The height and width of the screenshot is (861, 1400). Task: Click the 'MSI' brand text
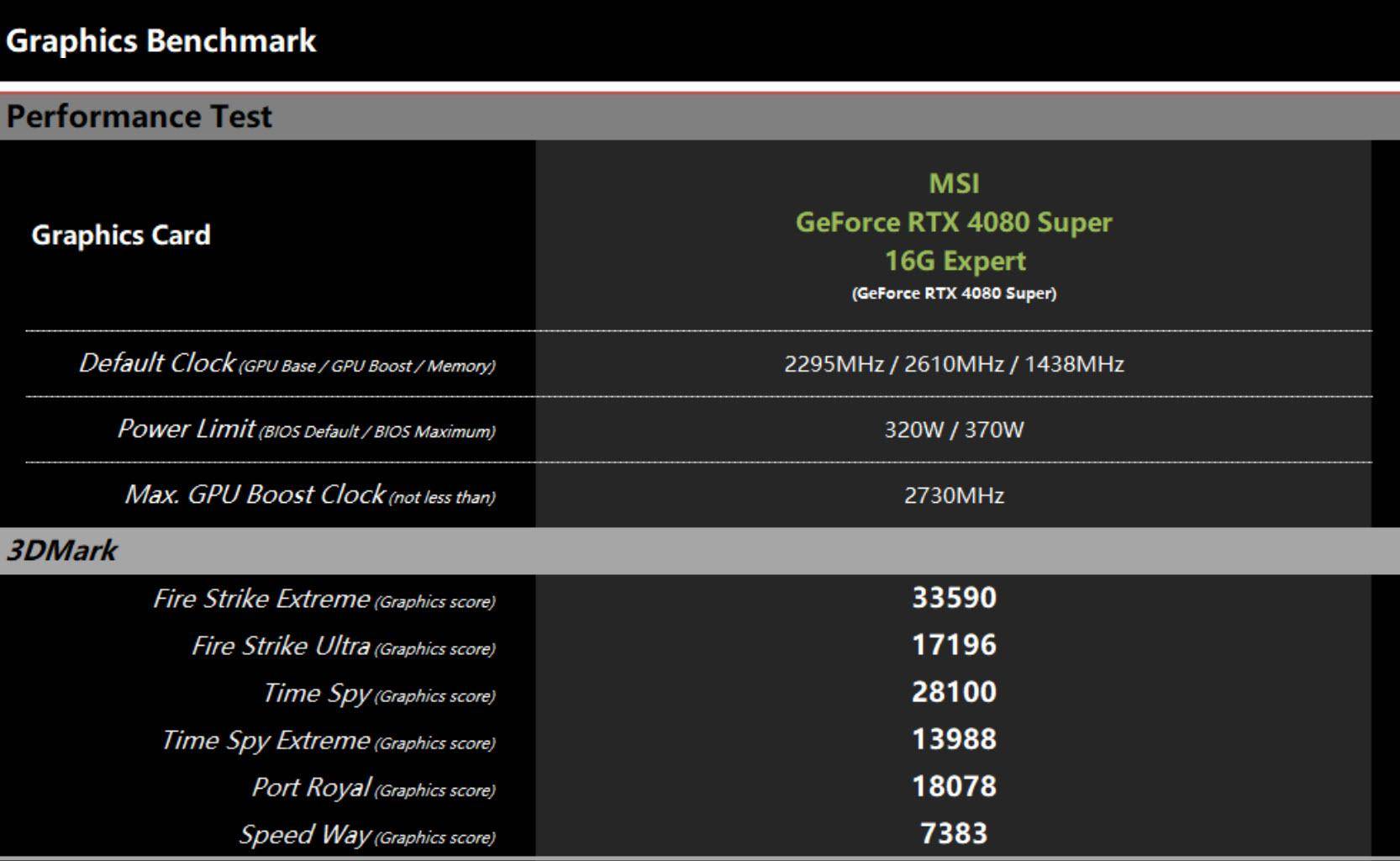954,183
